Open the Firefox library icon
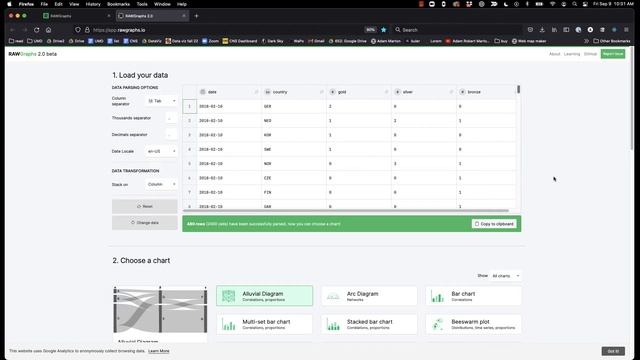This screenshot has width=640, height=360. (554, 30)
